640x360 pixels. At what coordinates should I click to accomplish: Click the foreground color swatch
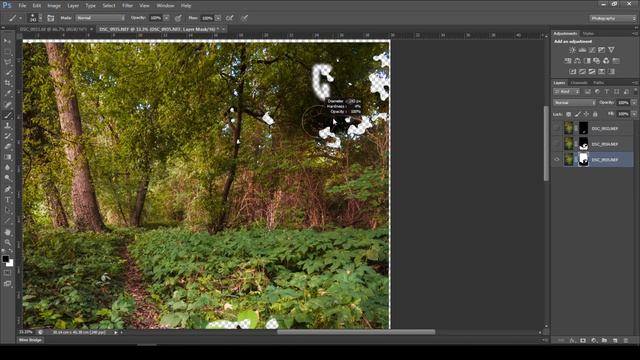[5, 259]
